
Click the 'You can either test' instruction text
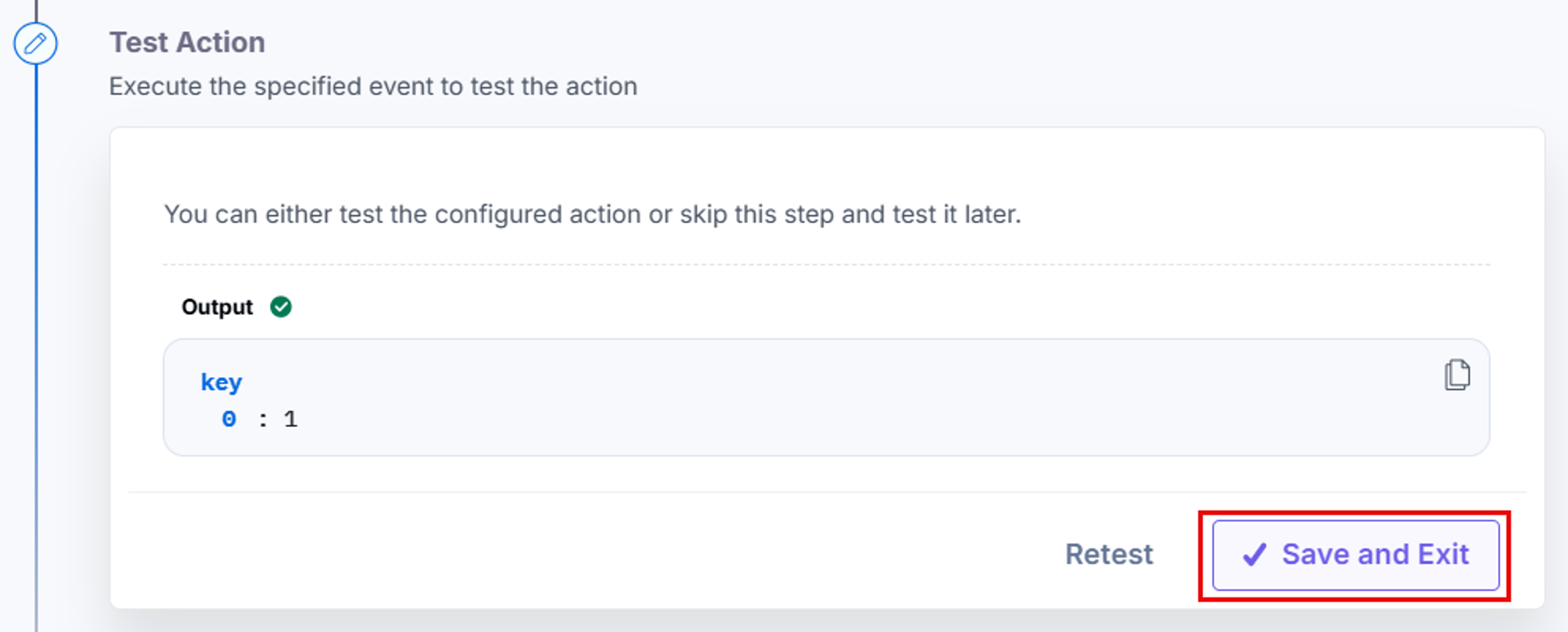click(592, 214)
